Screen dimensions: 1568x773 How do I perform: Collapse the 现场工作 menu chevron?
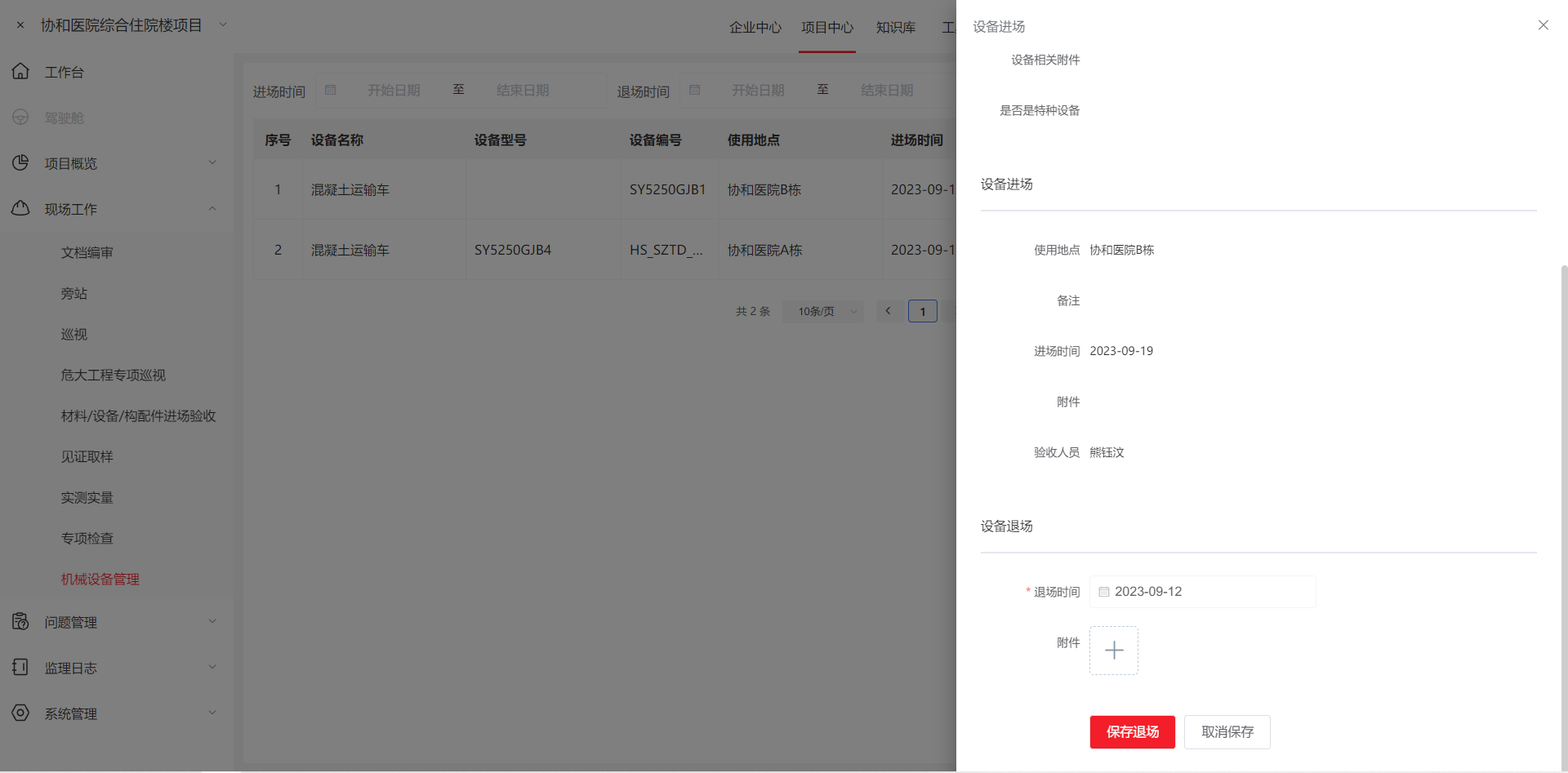pyautogui.click(x=212, y=209)
